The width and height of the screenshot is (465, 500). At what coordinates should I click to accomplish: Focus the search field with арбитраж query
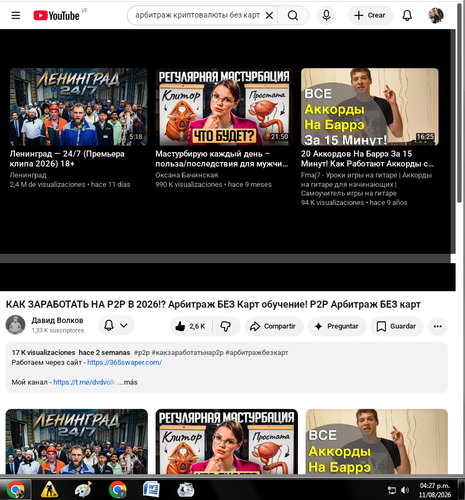pos(197,15)
